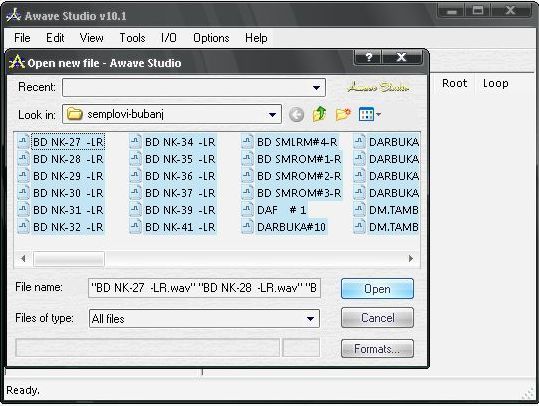
Task: Click the horizontal scrollbar thumb in file list
Action: coord(69,259)
